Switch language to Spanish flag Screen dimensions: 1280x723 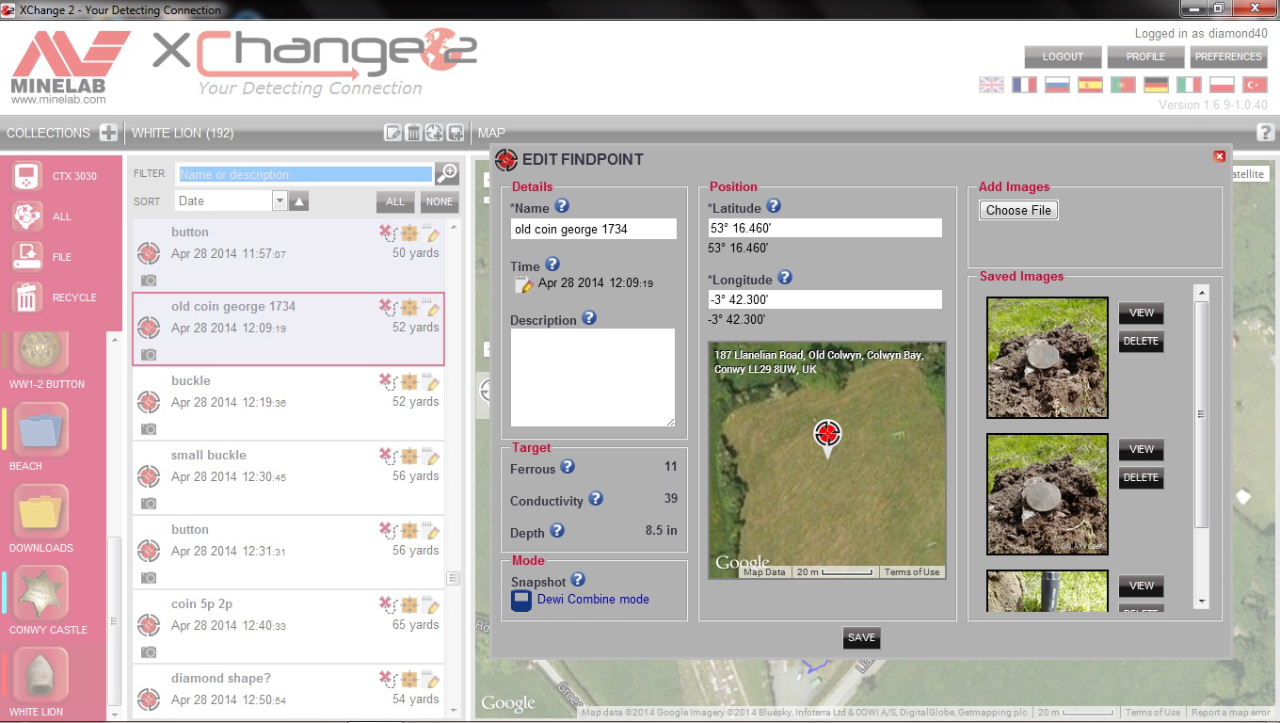1090,85
